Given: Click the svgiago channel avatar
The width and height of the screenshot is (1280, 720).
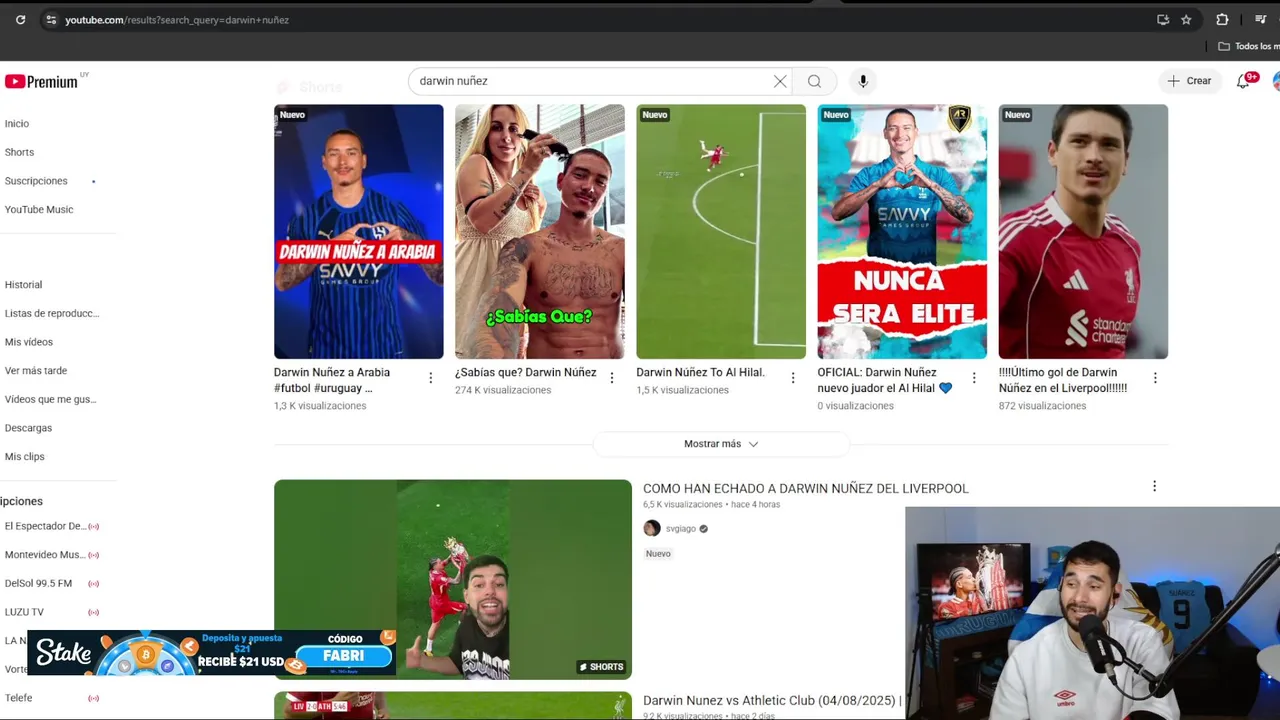Looking at the screenshot, I should 652,528.
